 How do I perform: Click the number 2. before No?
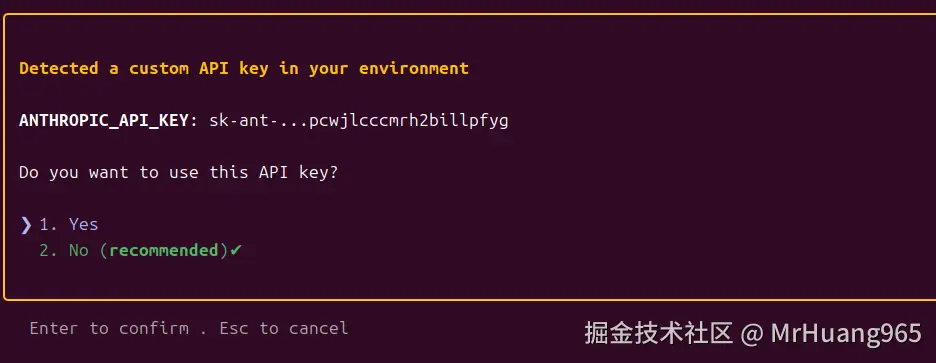coord(49,251)
